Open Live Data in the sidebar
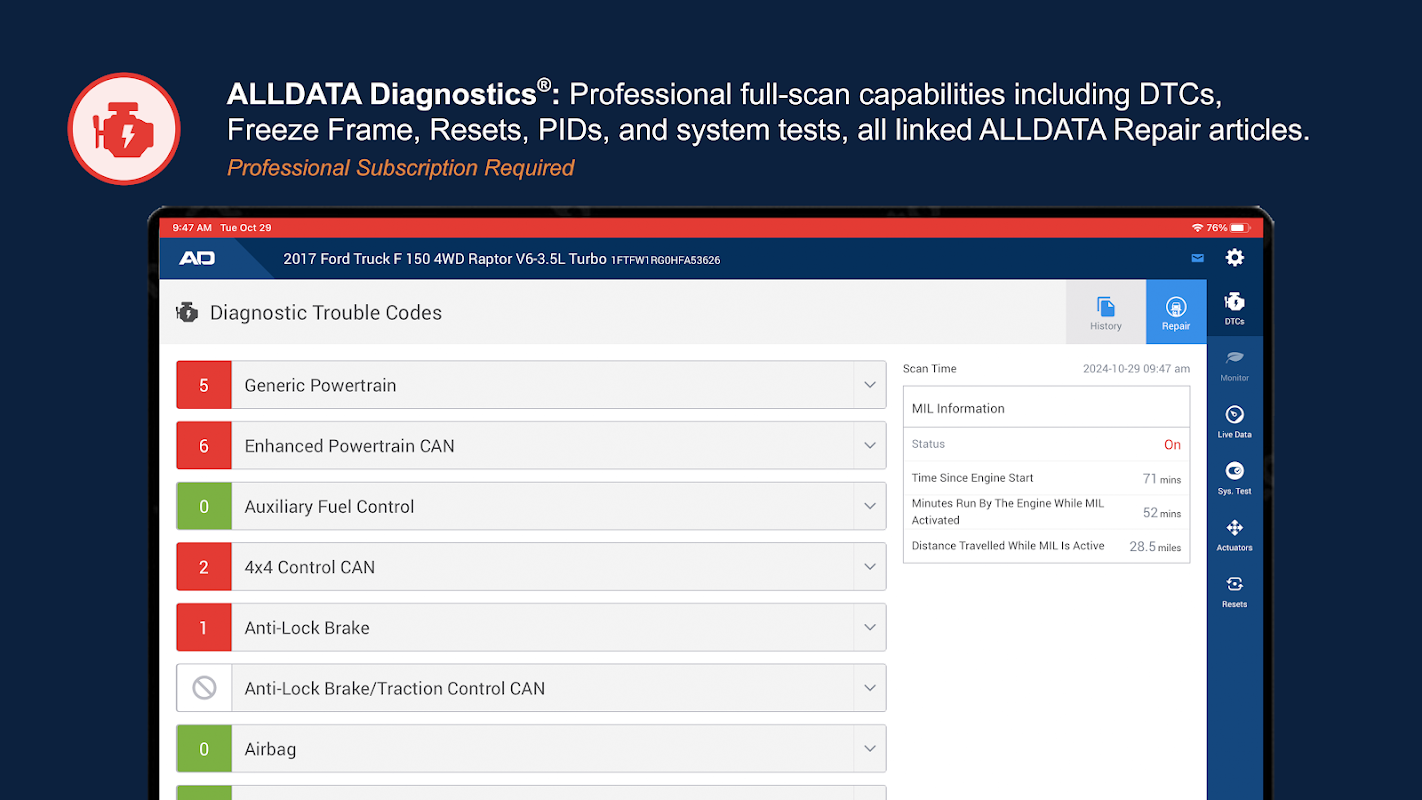Screen dimensions: 1422x800 pyautogui.click(x=1234, y=421)
